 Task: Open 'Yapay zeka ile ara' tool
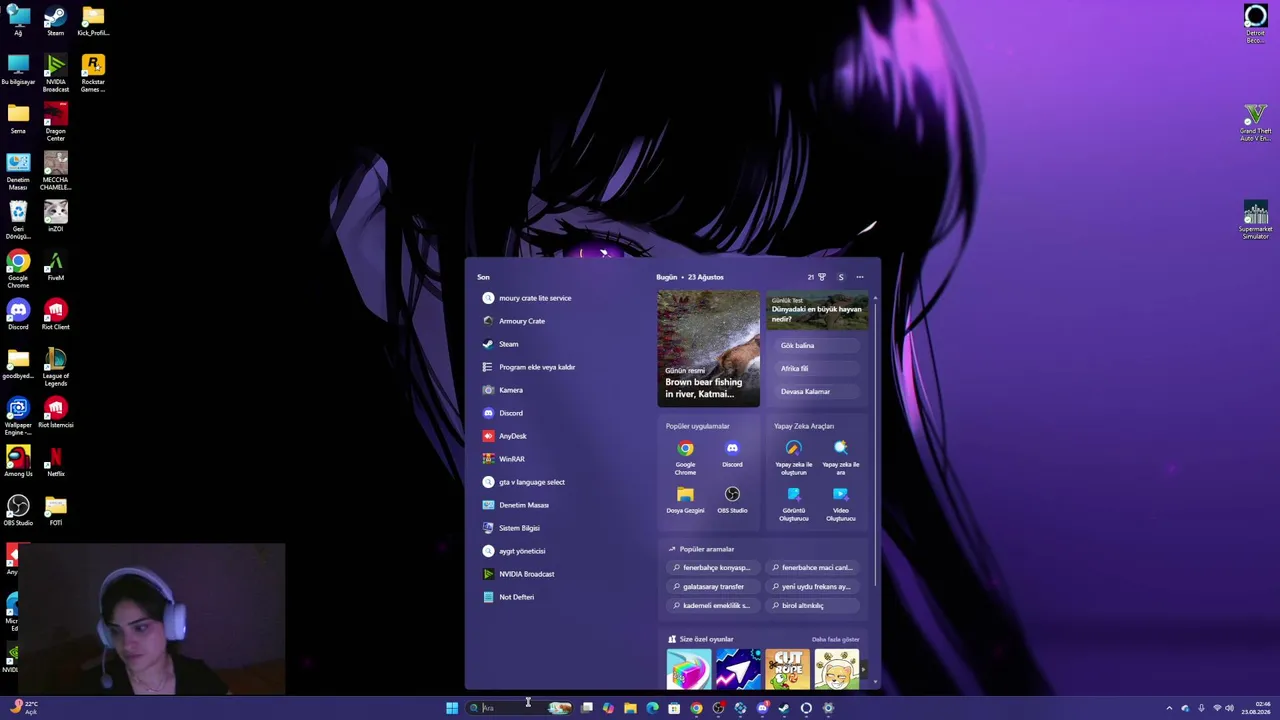click(840, 457)
